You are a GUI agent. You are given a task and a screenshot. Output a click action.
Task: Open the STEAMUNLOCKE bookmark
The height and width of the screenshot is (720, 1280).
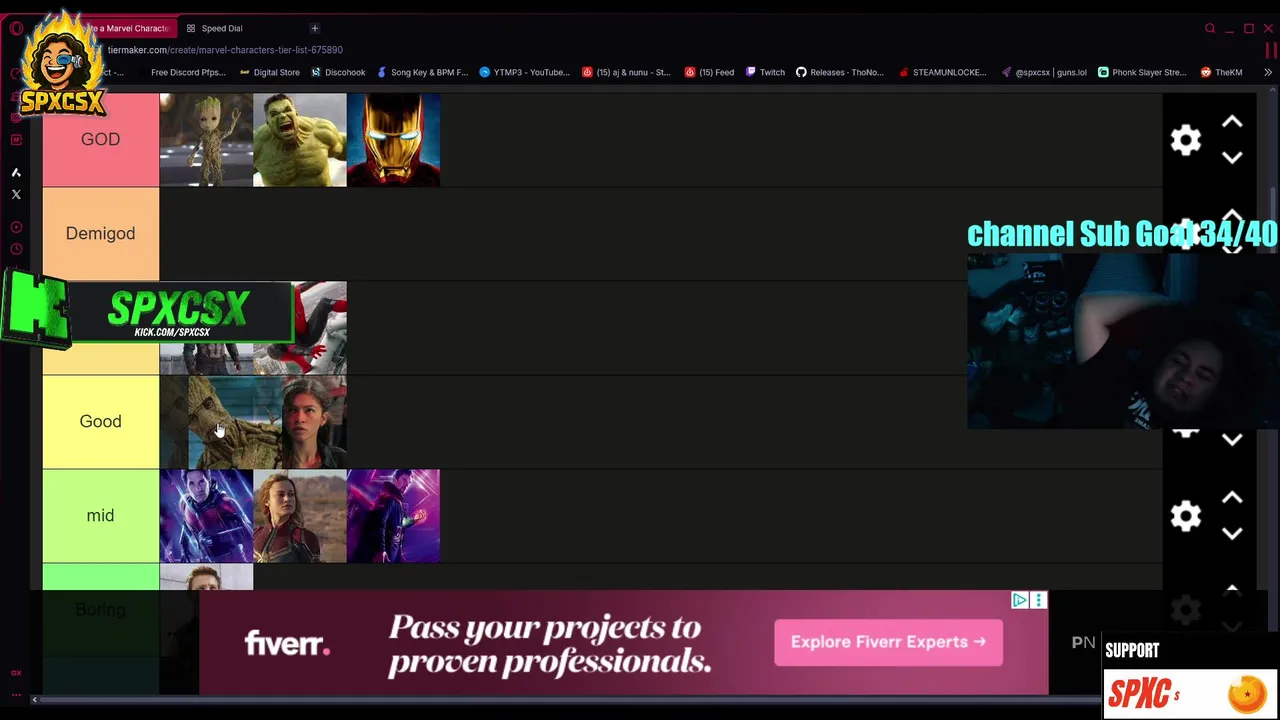943,72
